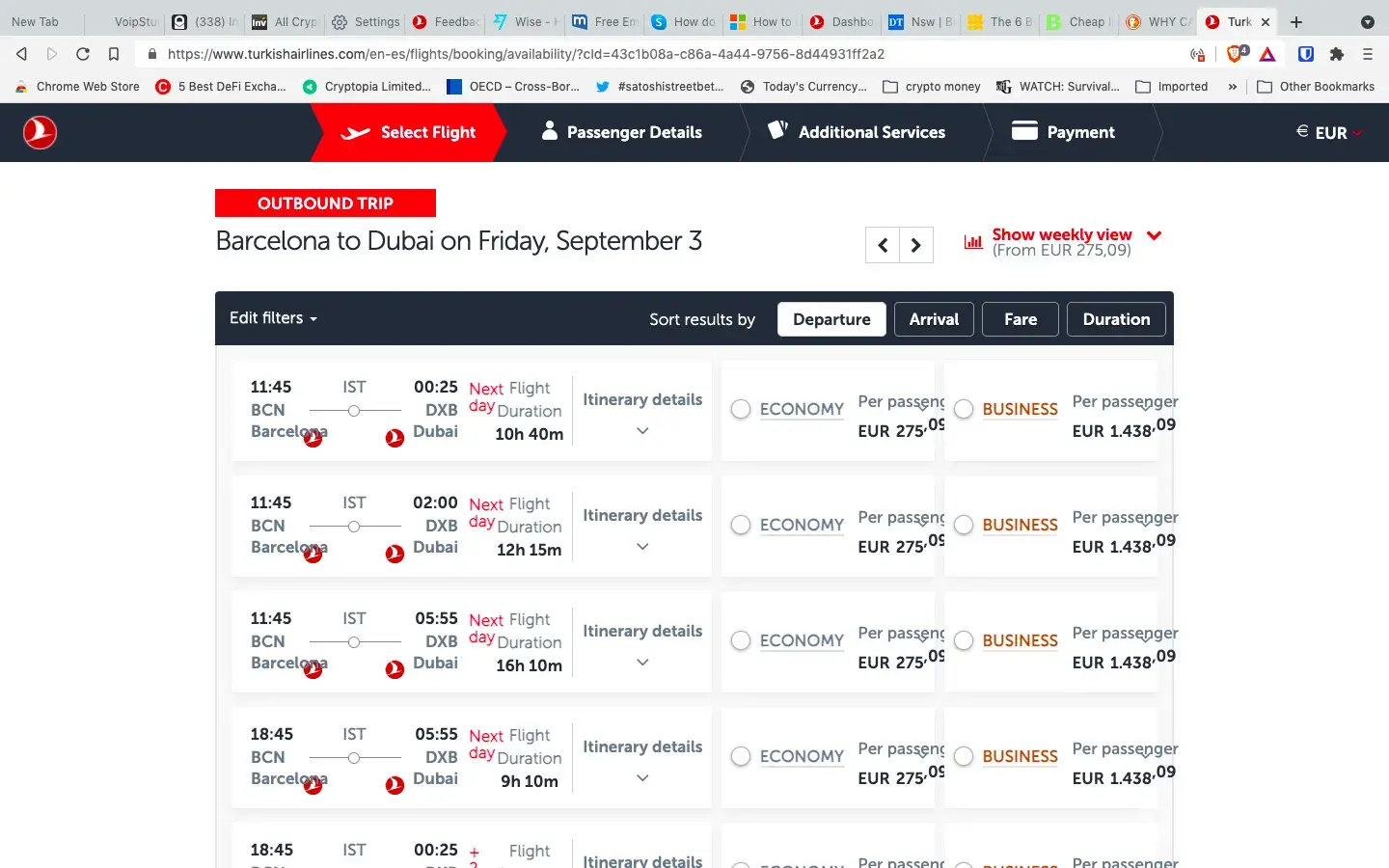1389x868 pixels.
Task: Click the Turkish Airlines logo in header
Action: click(x=40, y=132)
